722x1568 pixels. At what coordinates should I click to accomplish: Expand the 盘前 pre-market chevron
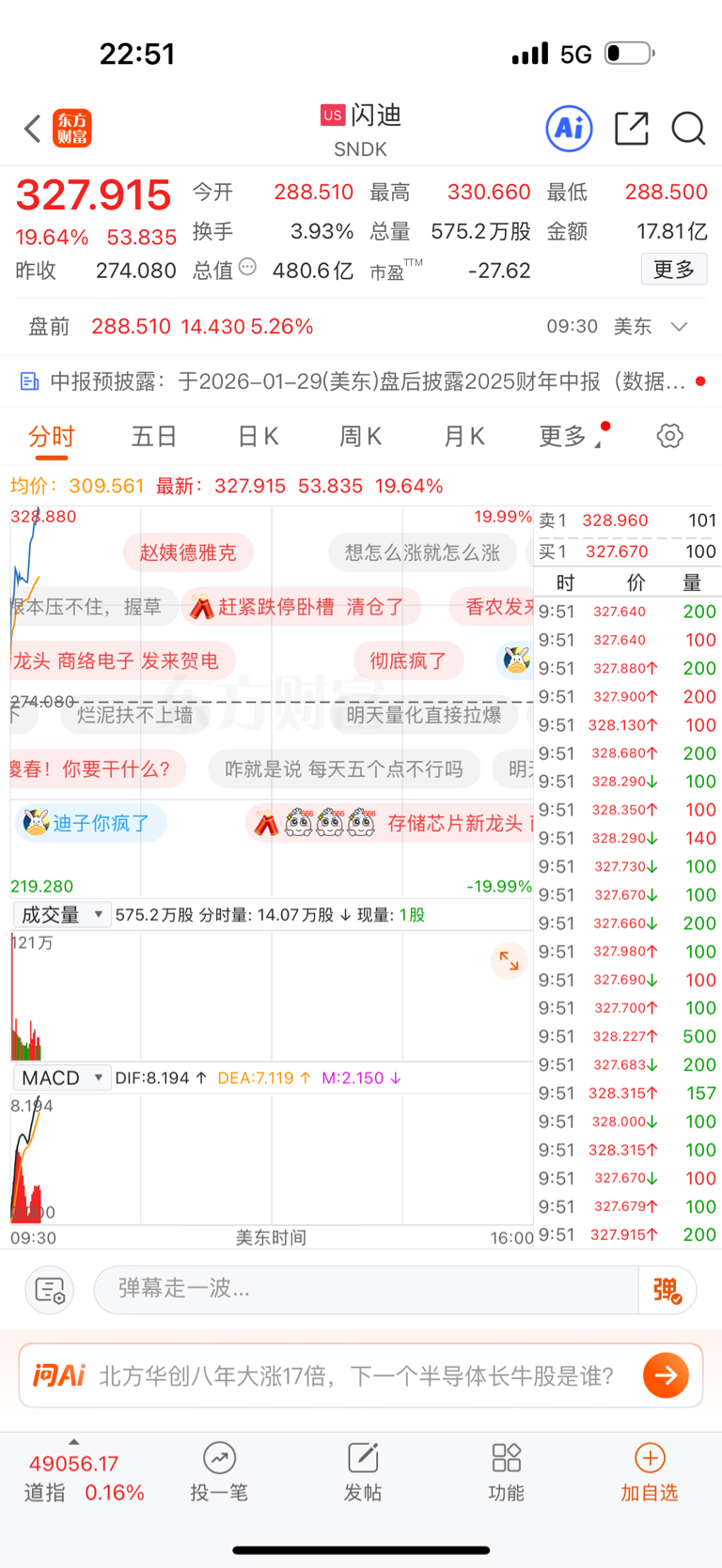click(679, 327)
